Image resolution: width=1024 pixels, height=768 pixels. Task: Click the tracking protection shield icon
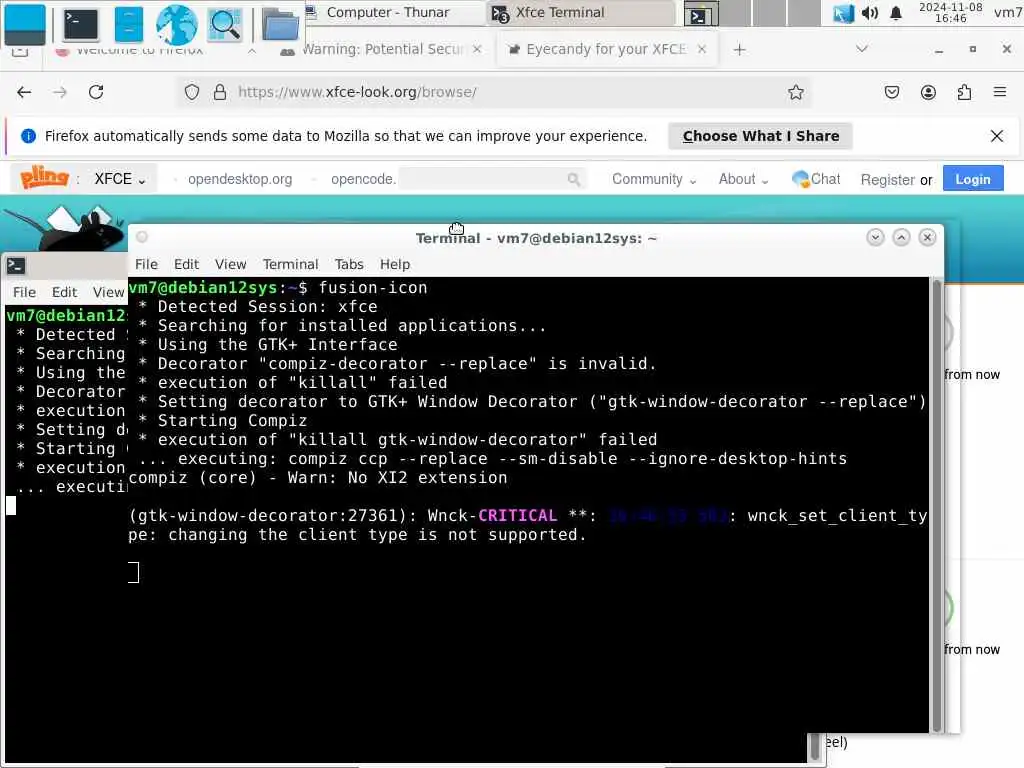pos(191,92)
